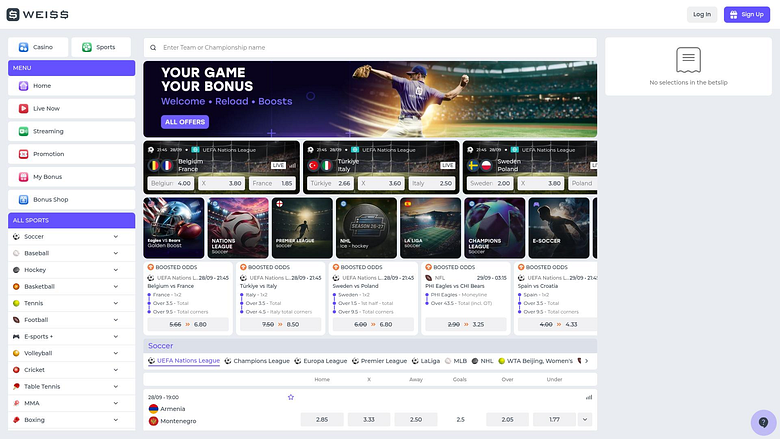
Task: Click the empty betslip icon
Action: (x=688, y=60)
